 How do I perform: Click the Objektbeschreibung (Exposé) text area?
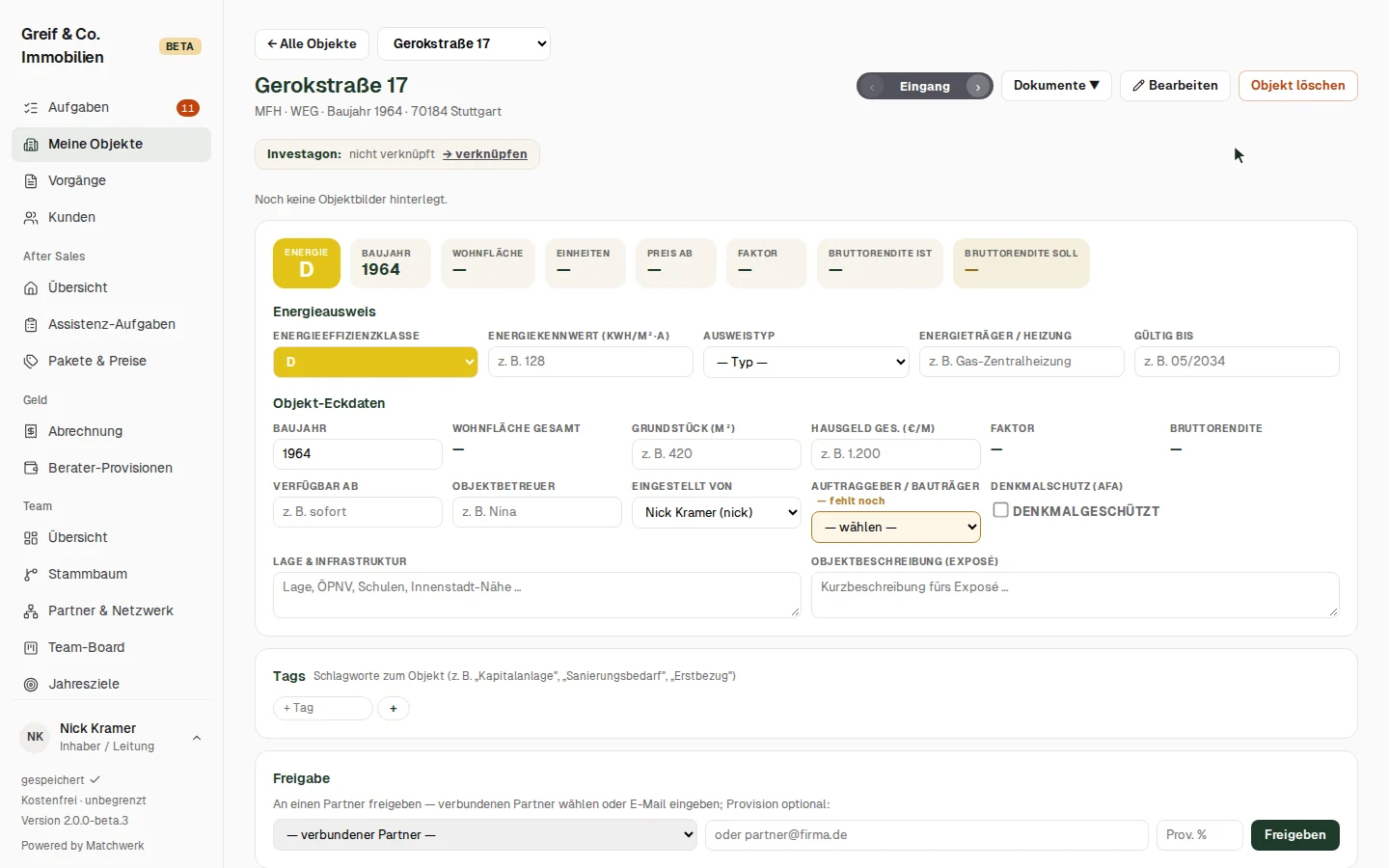click(1076, 595)
